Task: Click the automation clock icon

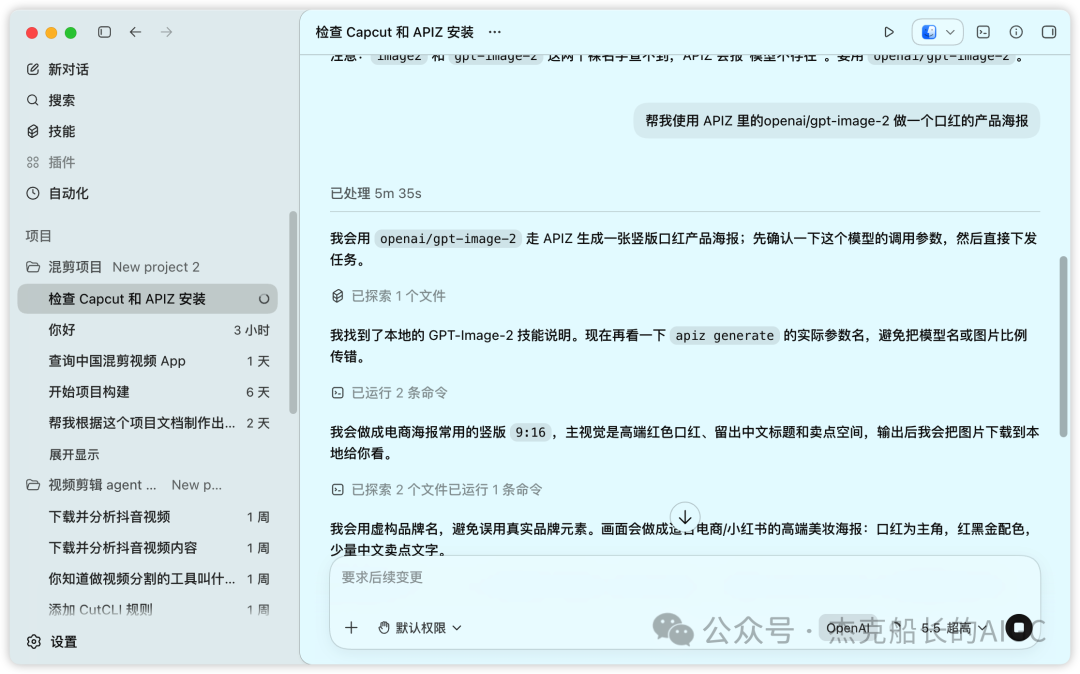Action: pyautogui.click(x=32, y=193)
